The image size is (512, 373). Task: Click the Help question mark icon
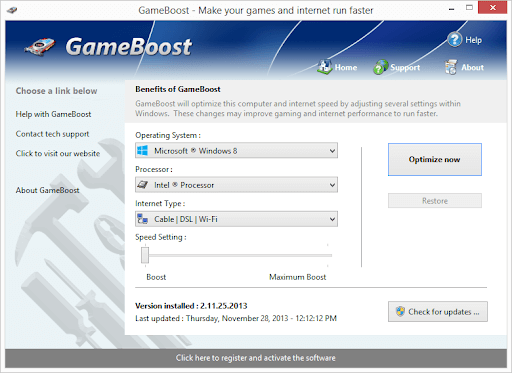click(455, 40)
